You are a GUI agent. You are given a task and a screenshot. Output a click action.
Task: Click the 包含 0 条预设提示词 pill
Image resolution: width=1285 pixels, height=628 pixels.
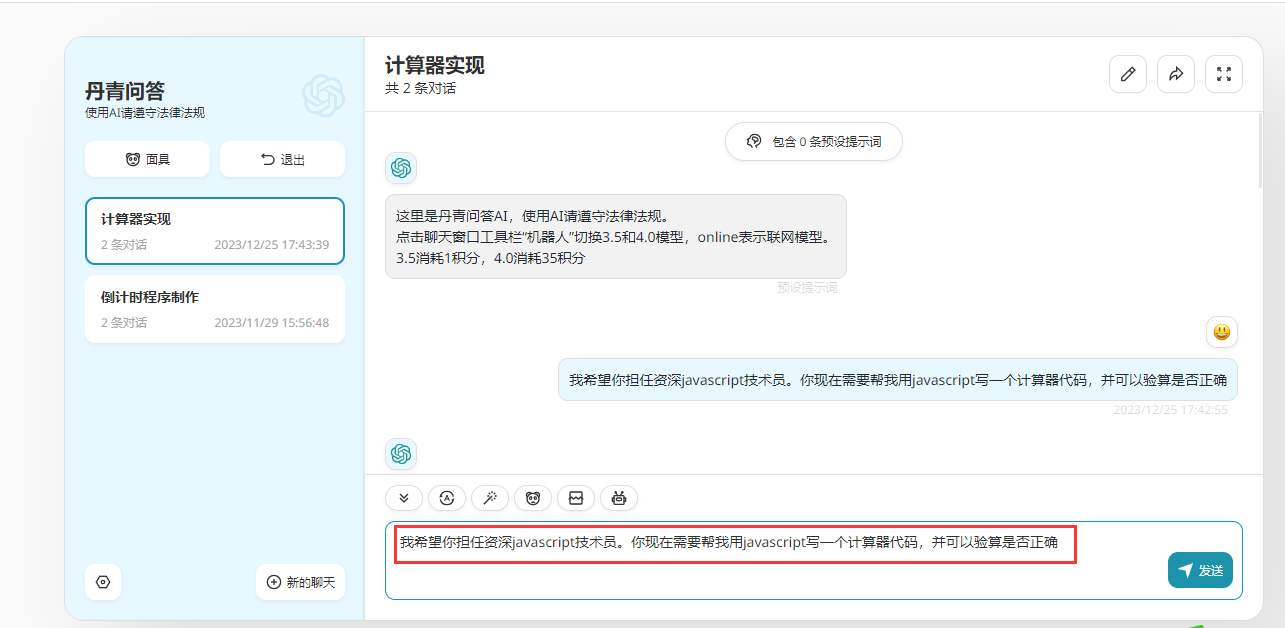[813, 142]
